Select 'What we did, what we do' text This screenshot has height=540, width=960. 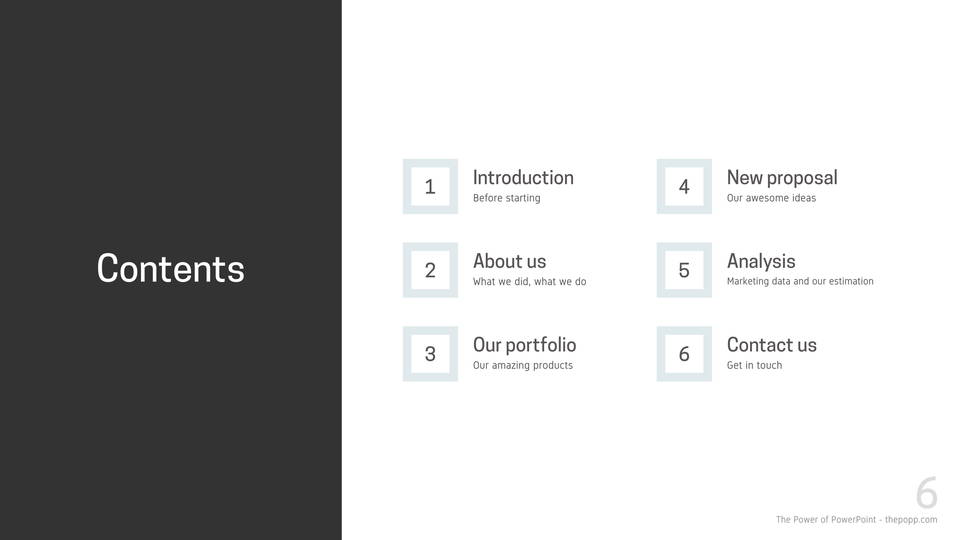(529, 282)
